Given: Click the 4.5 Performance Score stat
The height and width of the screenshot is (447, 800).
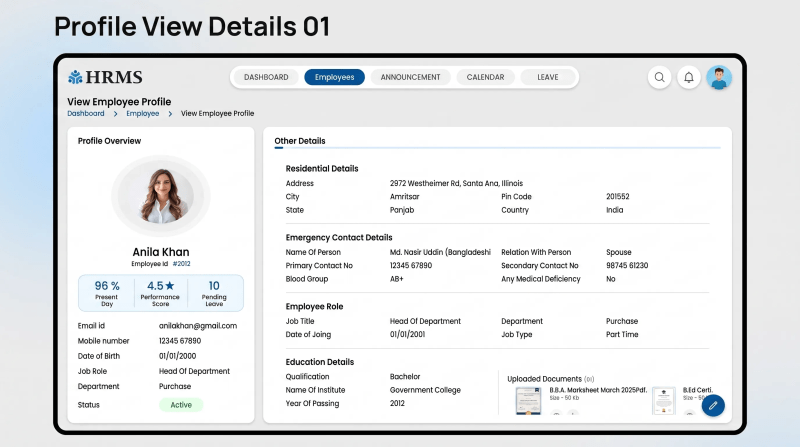Looking at the screenshot, I should pyautogui.click(x=160, y=293).
